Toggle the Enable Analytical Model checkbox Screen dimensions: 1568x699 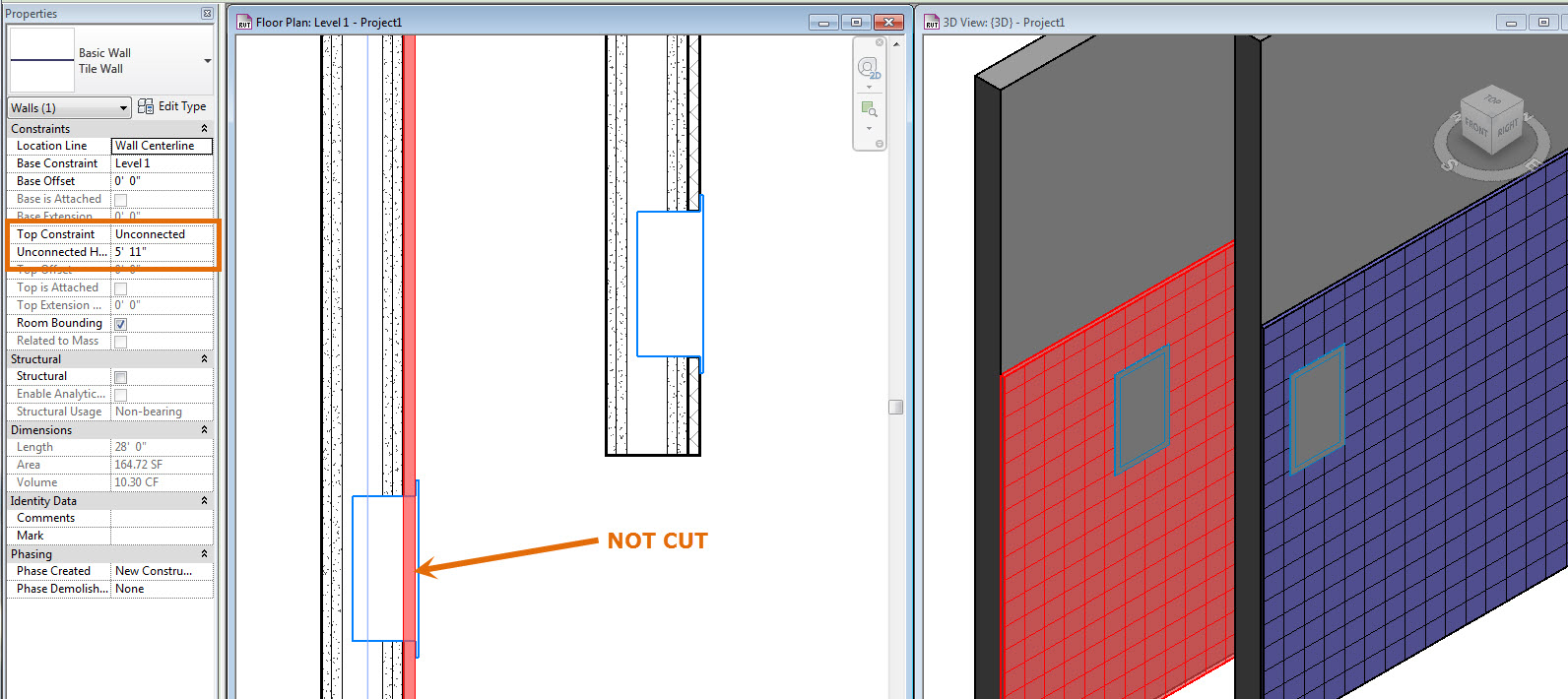[x=120, y=395]
